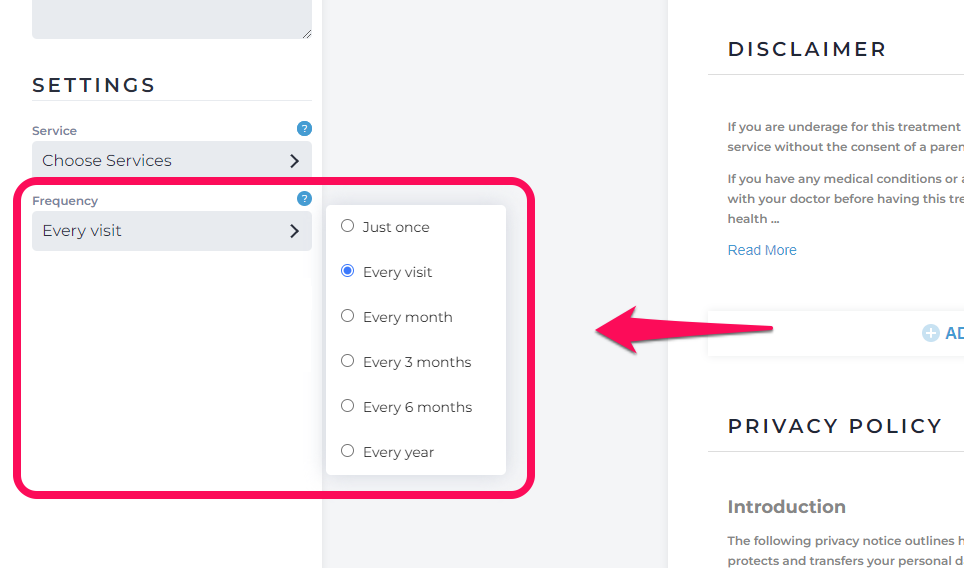Select the Every visit radio button
964x568 pixels.
[347, 270]
